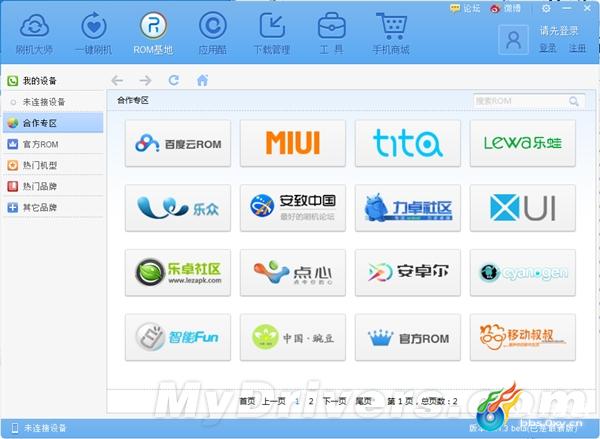
Task: Click status bar 未连接设备 phone icon
Action: pyautogui.click(x=15, y=428)
